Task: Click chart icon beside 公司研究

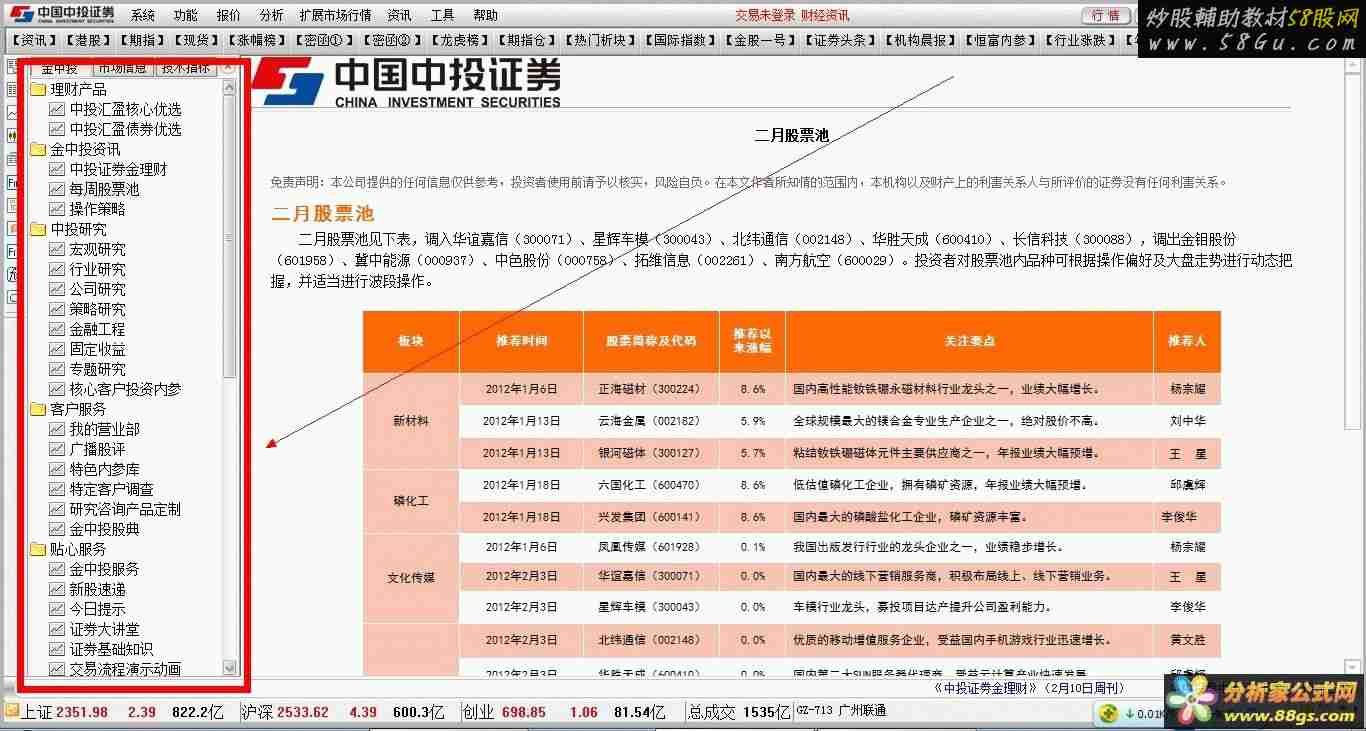Action: point(57,289)
